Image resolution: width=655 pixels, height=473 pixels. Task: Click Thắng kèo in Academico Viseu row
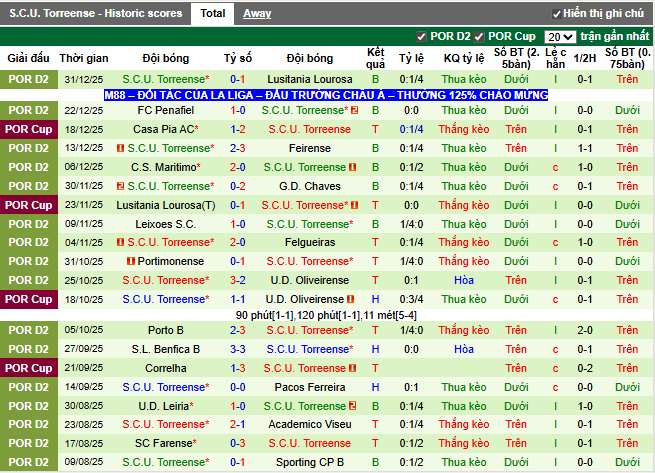(464, 424)
